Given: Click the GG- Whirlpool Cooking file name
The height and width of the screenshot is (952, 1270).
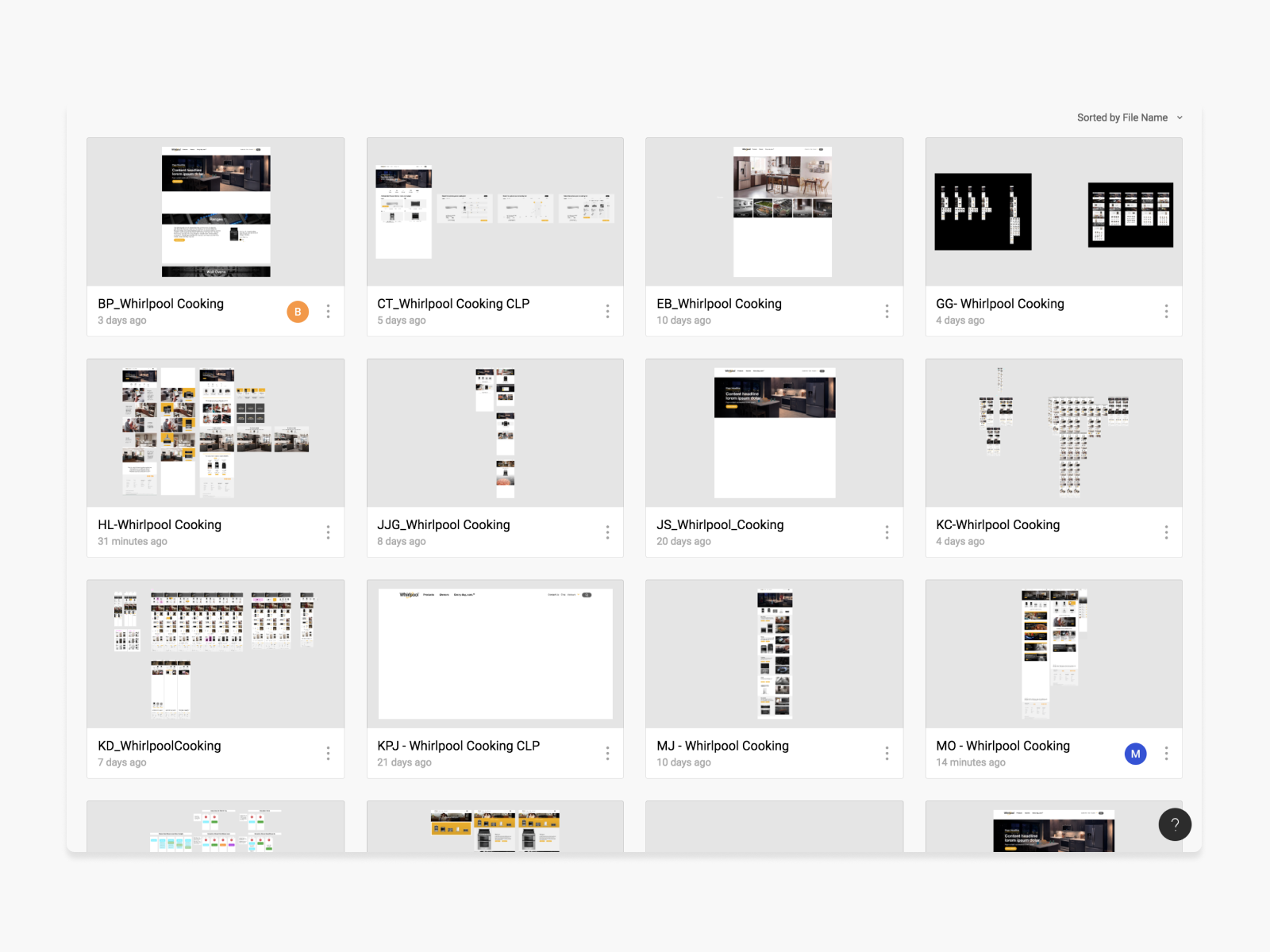Looking at the screenshot, I should [x=1000, y=304].
